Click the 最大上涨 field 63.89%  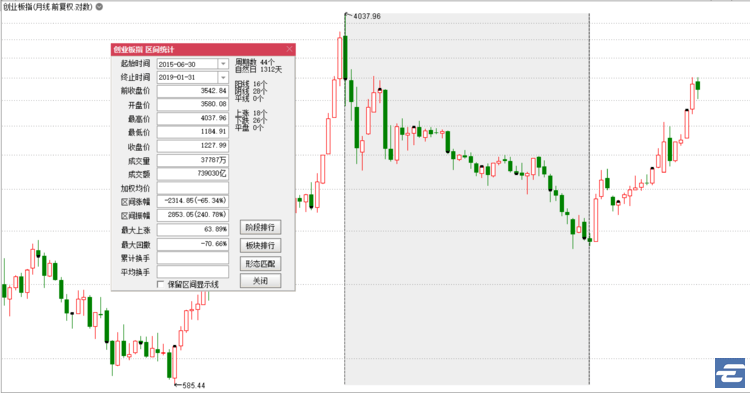(193, 229)
